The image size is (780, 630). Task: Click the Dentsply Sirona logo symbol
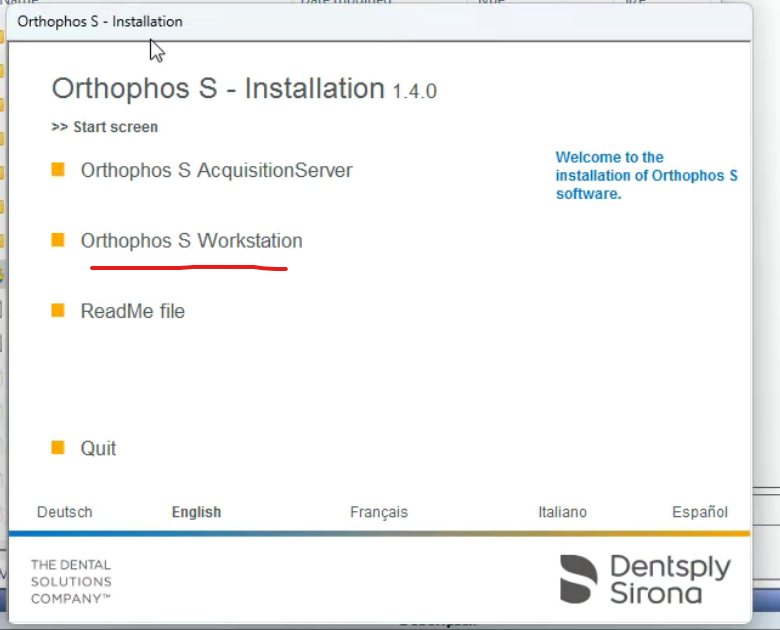point(578,579)
